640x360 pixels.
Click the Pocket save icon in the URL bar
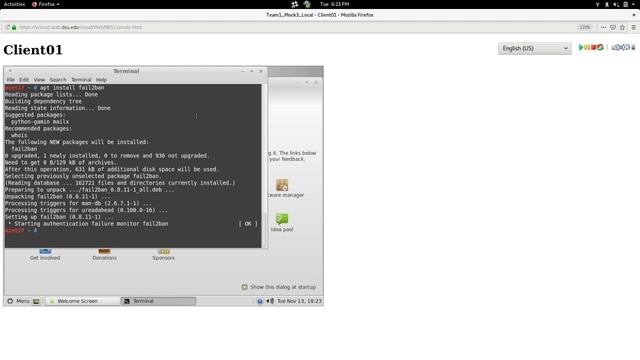[613, 27]
